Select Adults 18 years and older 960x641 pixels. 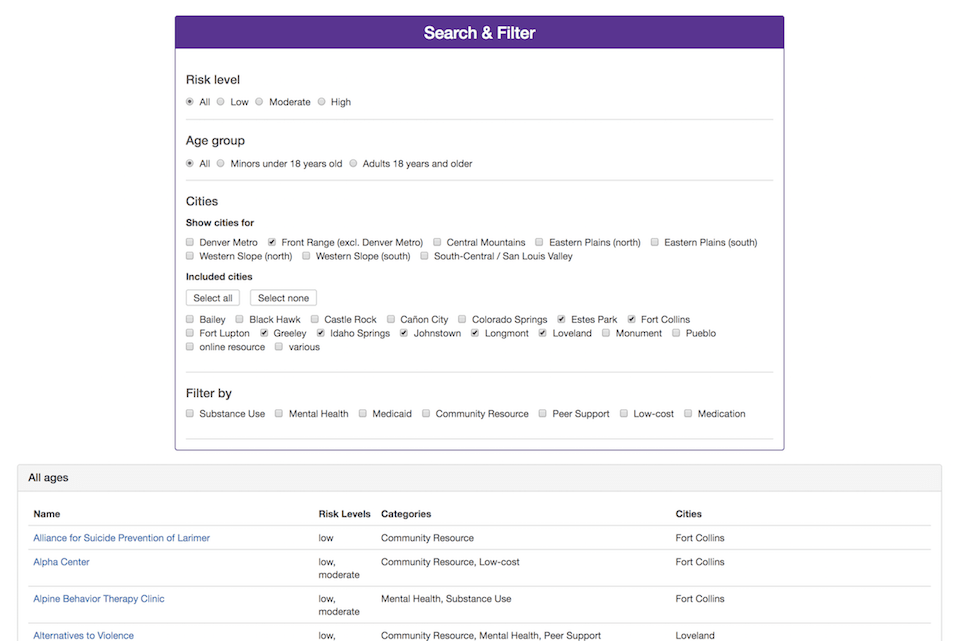[353, 163]
